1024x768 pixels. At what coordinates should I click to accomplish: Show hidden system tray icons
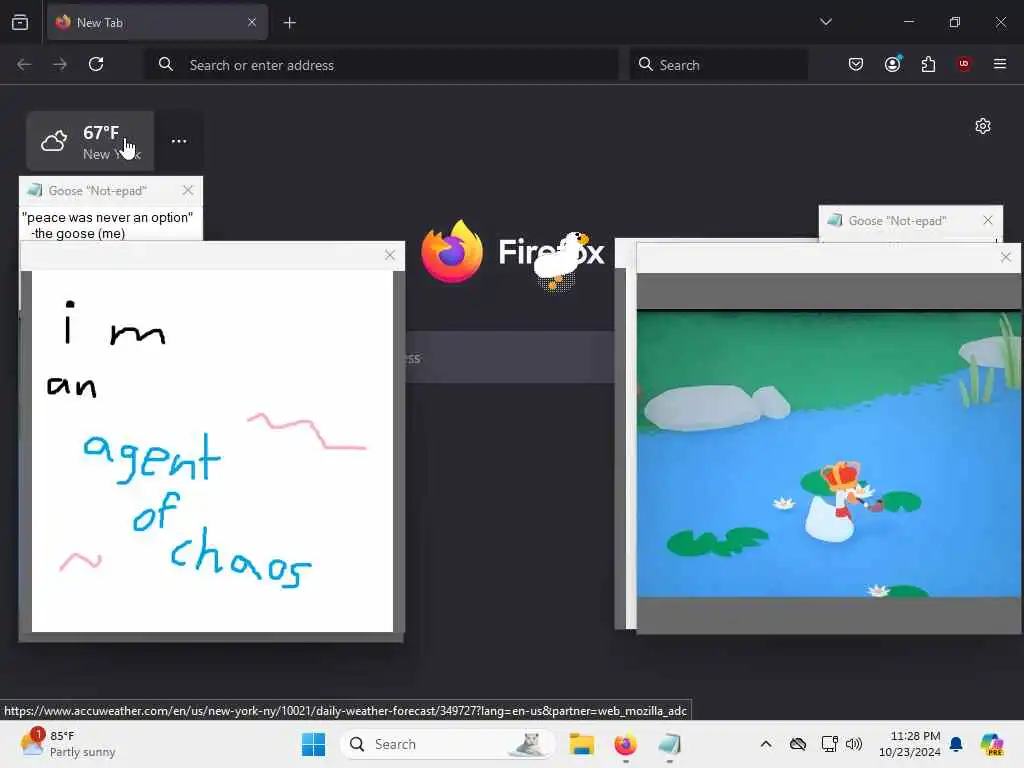pos(766,744)
